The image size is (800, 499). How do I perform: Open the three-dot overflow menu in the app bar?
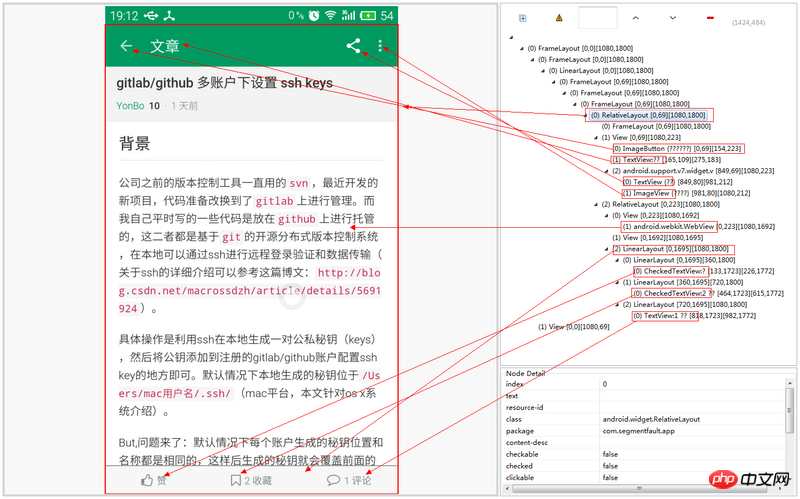pos(380,46)
